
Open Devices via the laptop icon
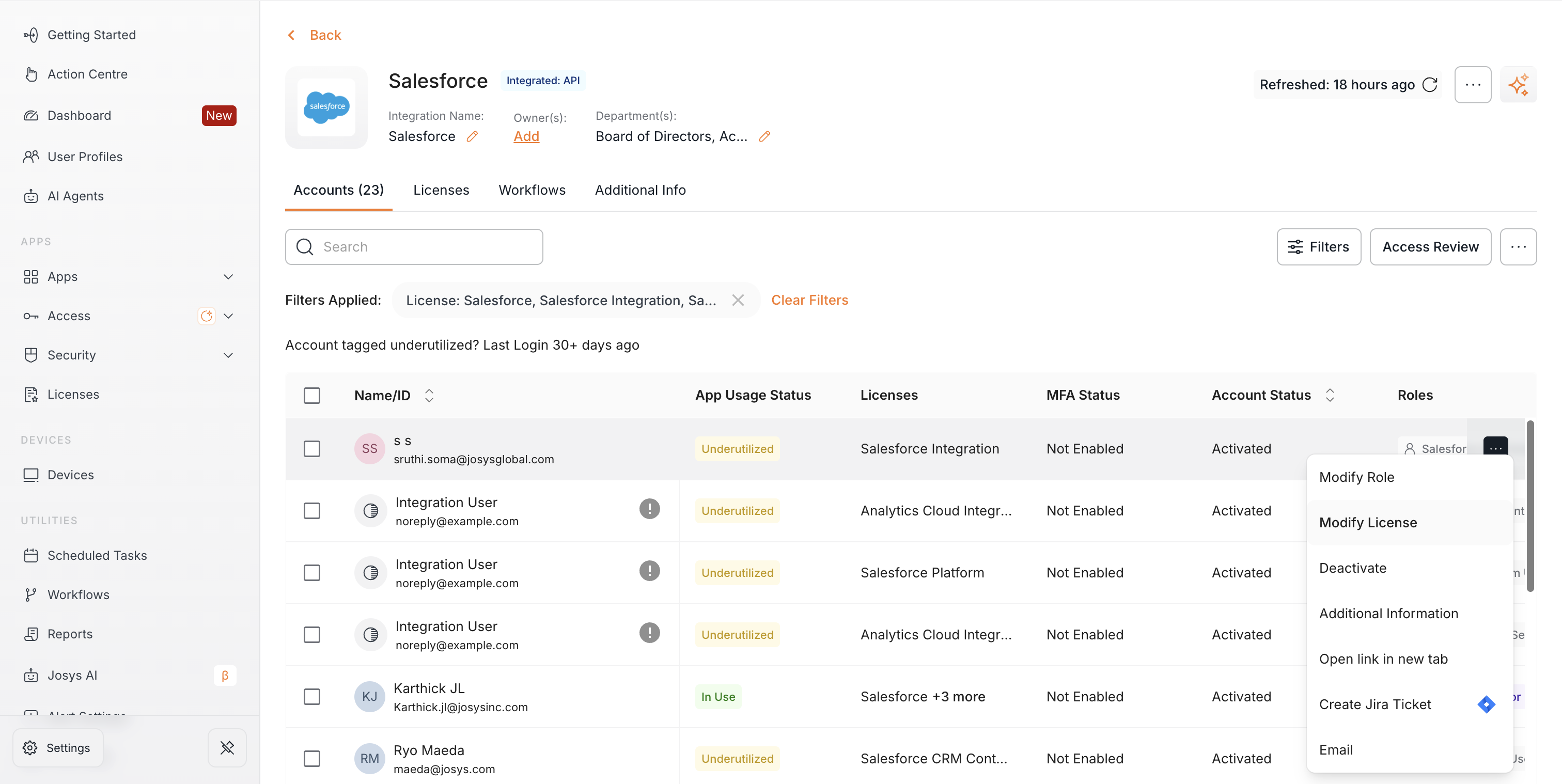click(x=31, y=475)
